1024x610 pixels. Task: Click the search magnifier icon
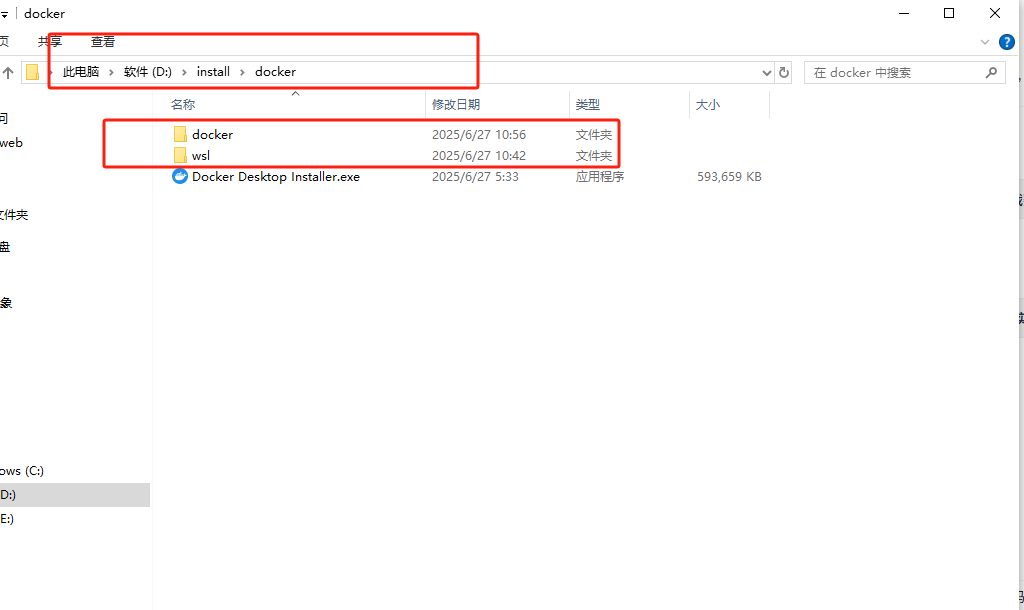click(991, 72)
